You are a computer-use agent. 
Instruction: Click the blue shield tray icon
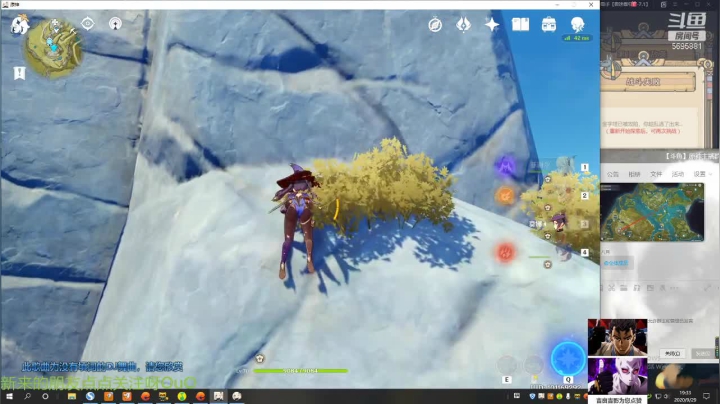coord(532,396)
